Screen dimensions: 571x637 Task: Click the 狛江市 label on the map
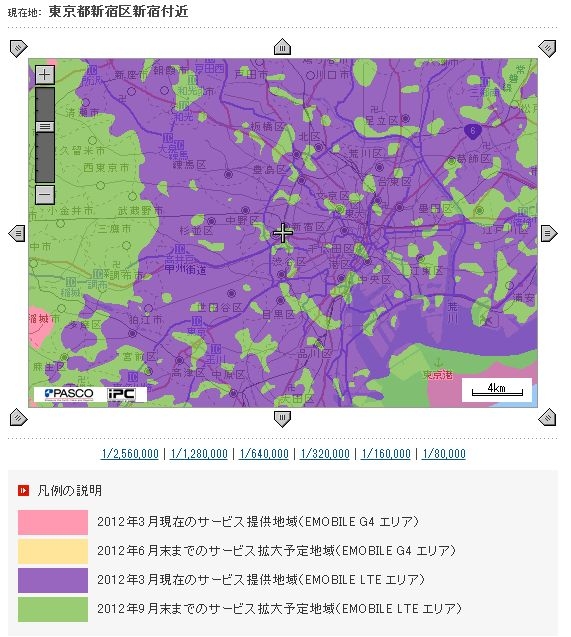(145, 321)
